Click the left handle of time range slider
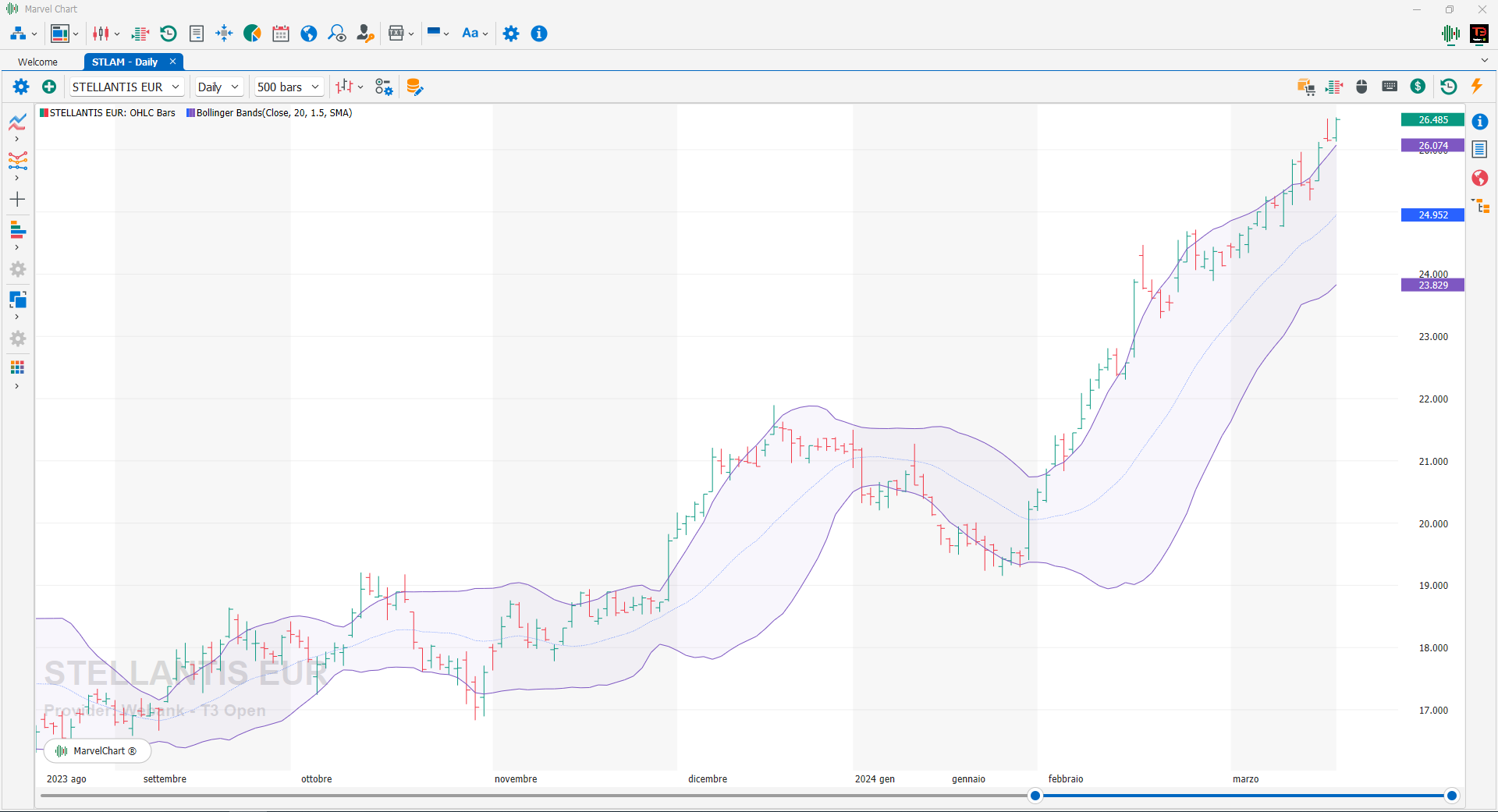Screen dimensions: 1498x812 click(1035, 796)
